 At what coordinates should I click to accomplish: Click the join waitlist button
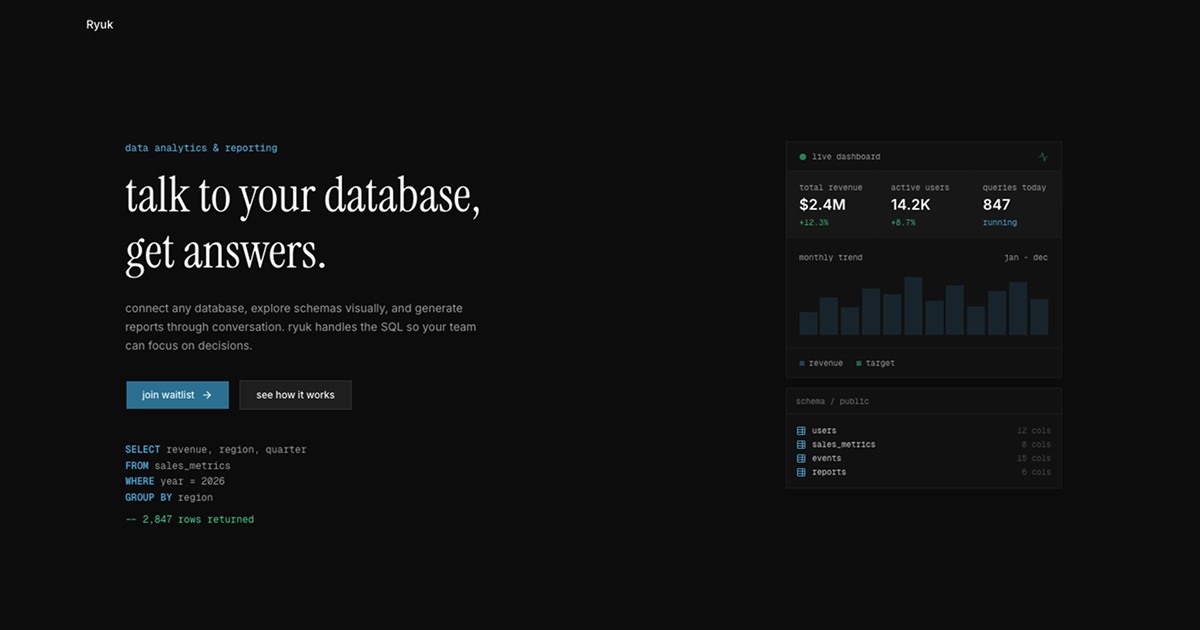pyautogui.click(x=177, y=395)
